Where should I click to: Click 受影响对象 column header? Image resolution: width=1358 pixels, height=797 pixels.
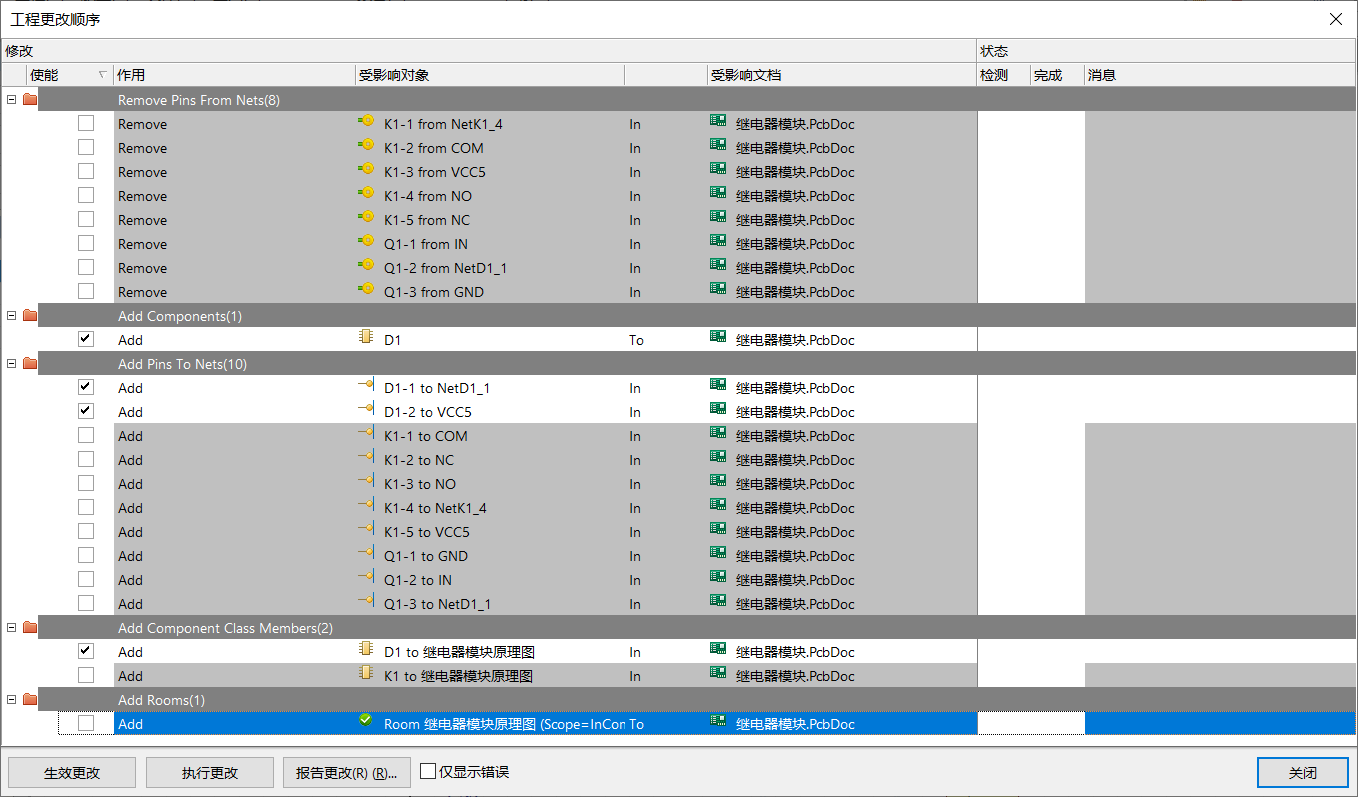pos(490,75)
